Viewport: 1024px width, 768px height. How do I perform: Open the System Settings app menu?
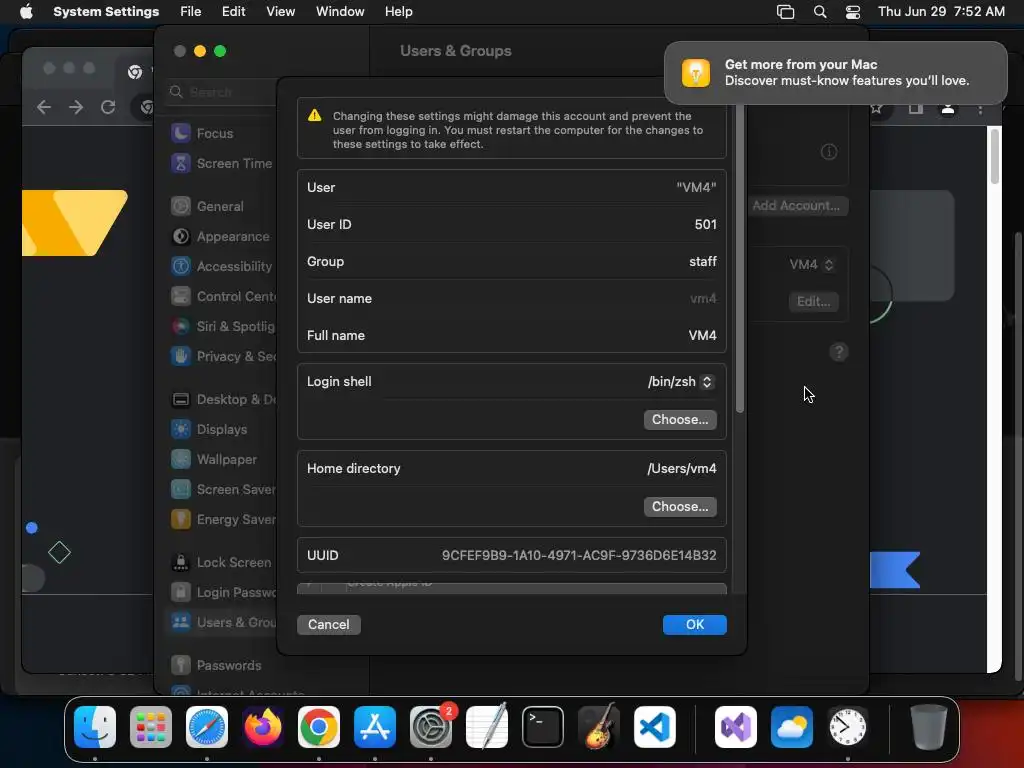(x=106, y=12)
